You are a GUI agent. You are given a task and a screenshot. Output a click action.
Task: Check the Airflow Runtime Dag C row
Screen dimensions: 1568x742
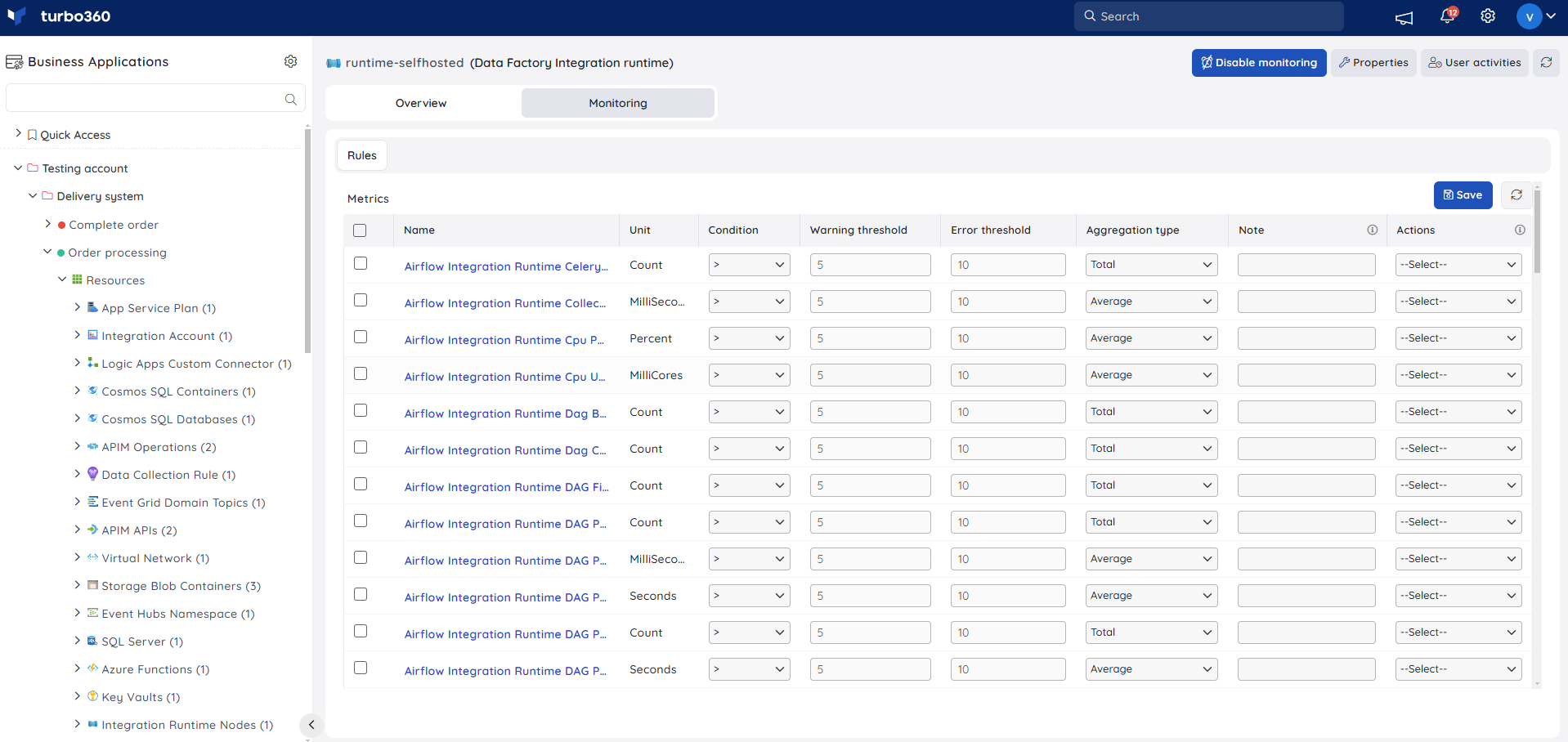361,447
